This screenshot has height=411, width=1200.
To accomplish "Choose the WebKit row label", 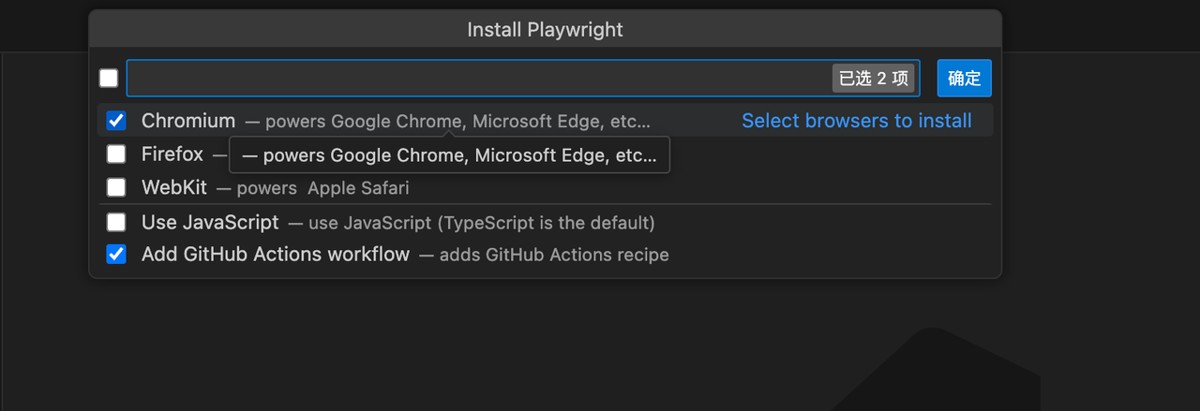I will 174,187.
